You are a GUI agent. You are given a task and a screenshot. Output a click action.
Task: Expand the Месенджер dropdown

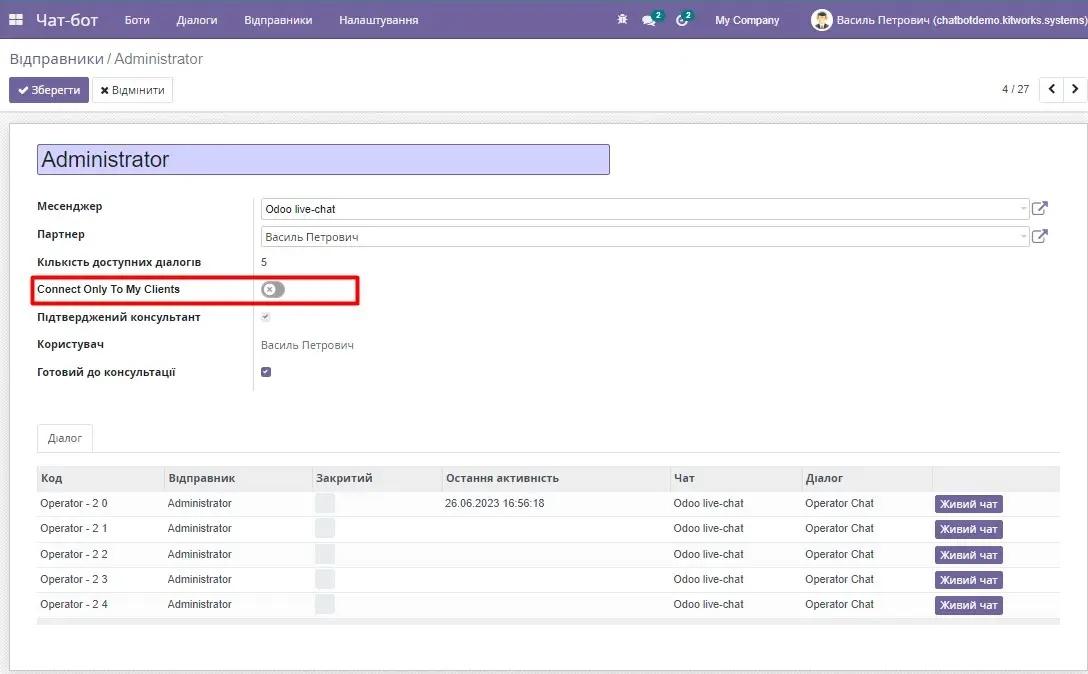(1023, 210)
